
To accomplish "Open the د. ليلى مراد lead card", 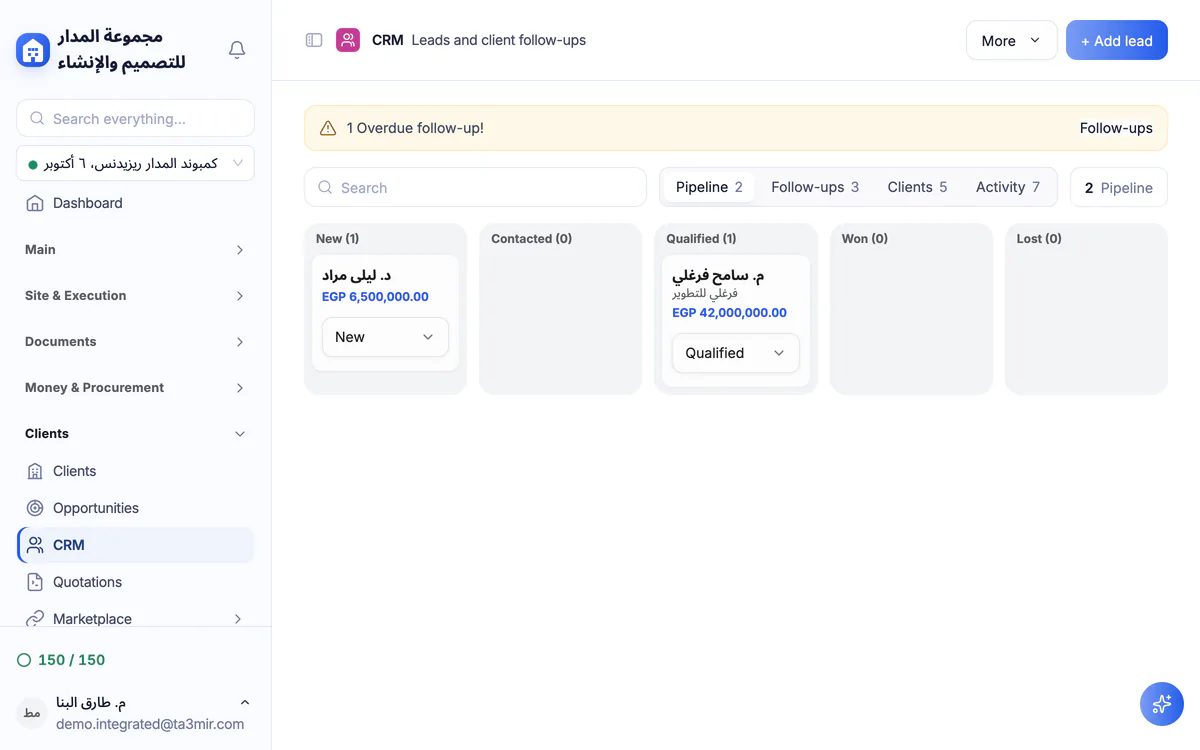I will click(385, 313).
